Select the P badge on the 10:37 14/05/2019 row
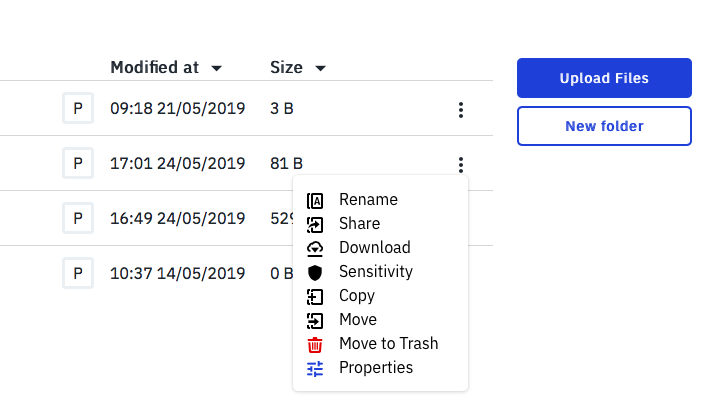This screenshot has height=415, width=721. pos(78,273)
